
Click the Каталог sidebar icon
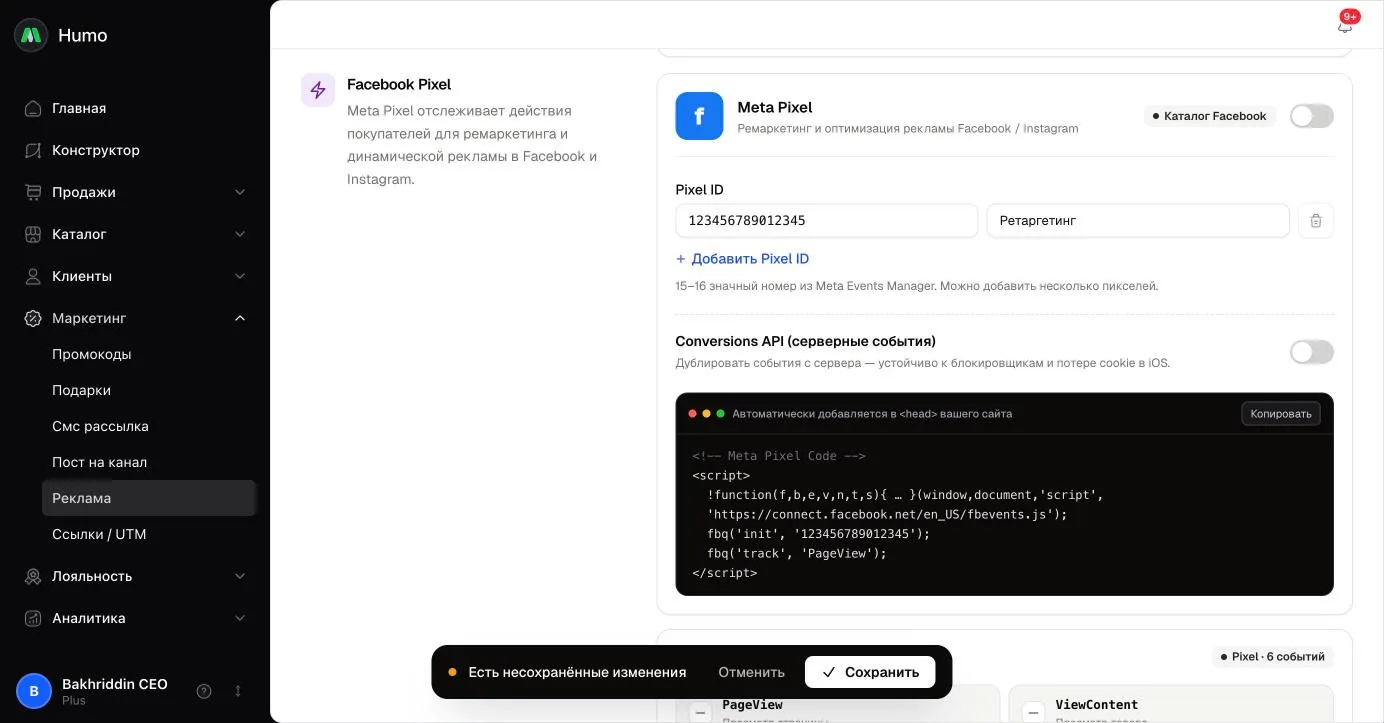(x=33, y=234)
